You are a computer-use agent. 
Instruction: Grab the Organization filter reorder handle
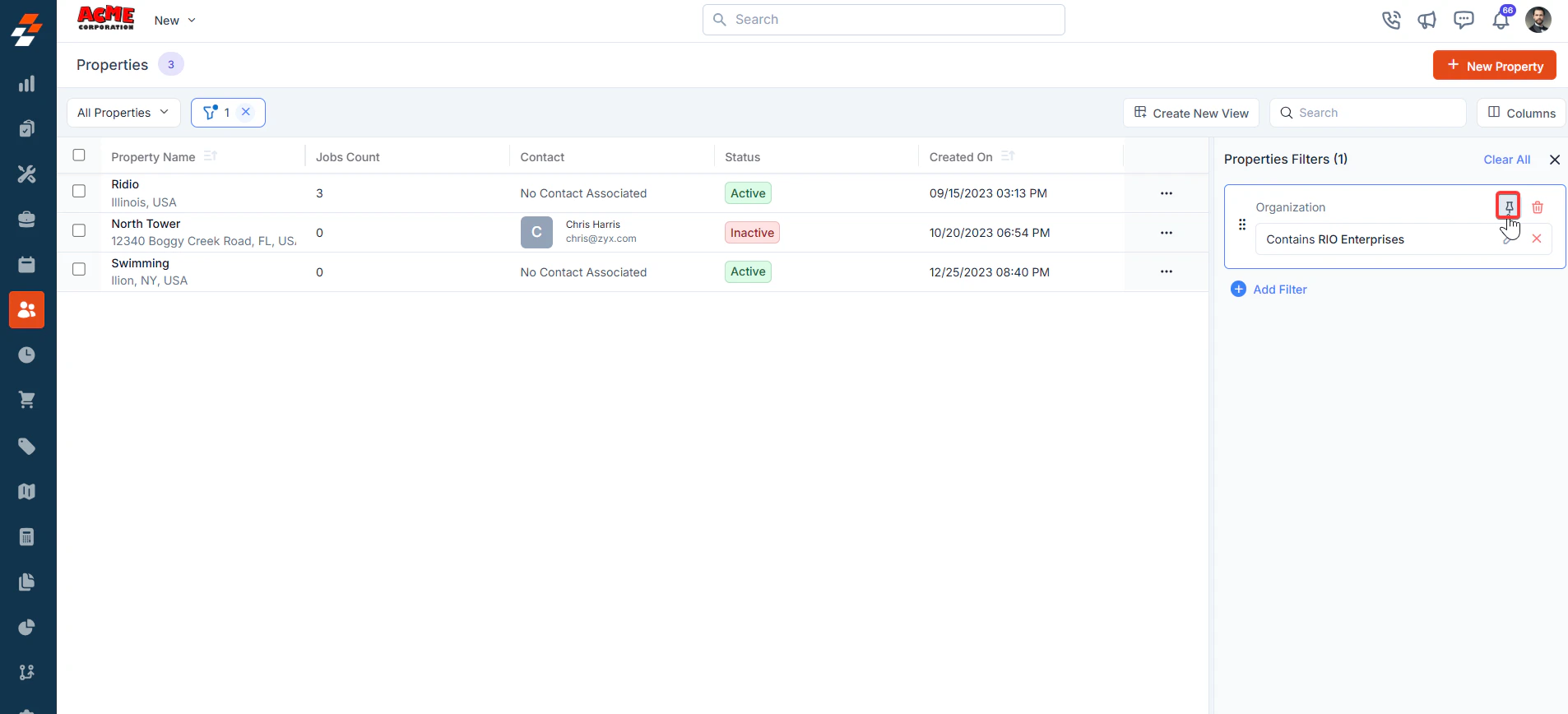[1242, 225]
